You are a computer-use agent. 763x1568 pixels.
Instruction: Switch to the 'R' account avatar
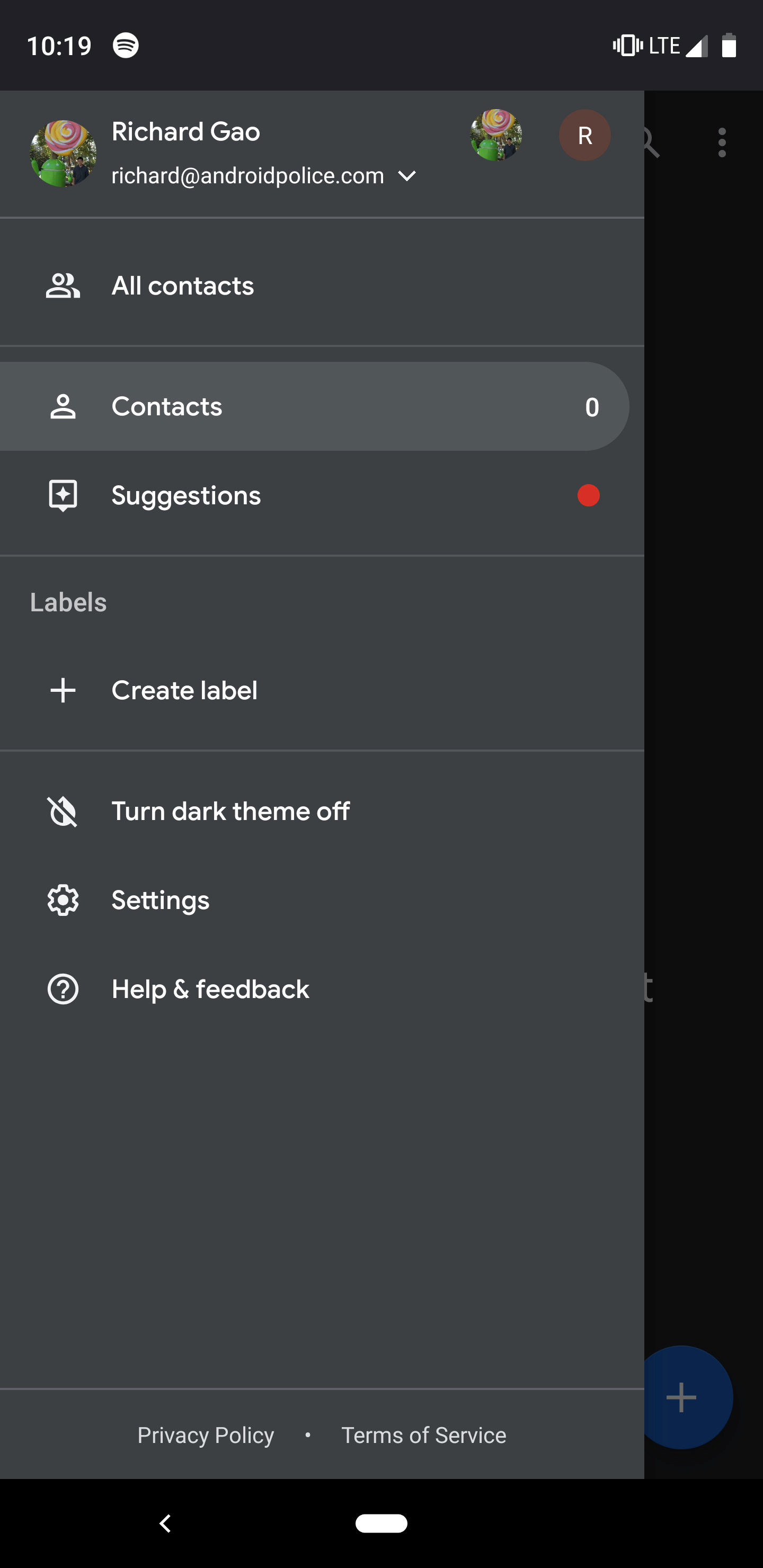[584, 135]
